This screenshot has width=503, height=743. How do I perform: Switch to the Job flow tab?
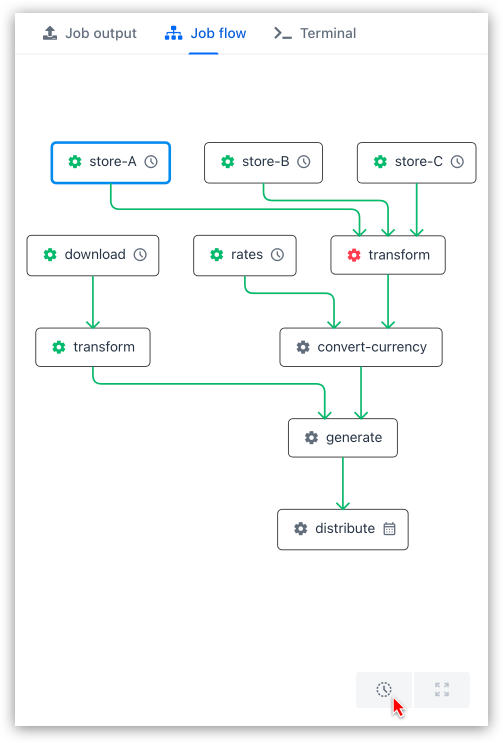tap(205, 33)
